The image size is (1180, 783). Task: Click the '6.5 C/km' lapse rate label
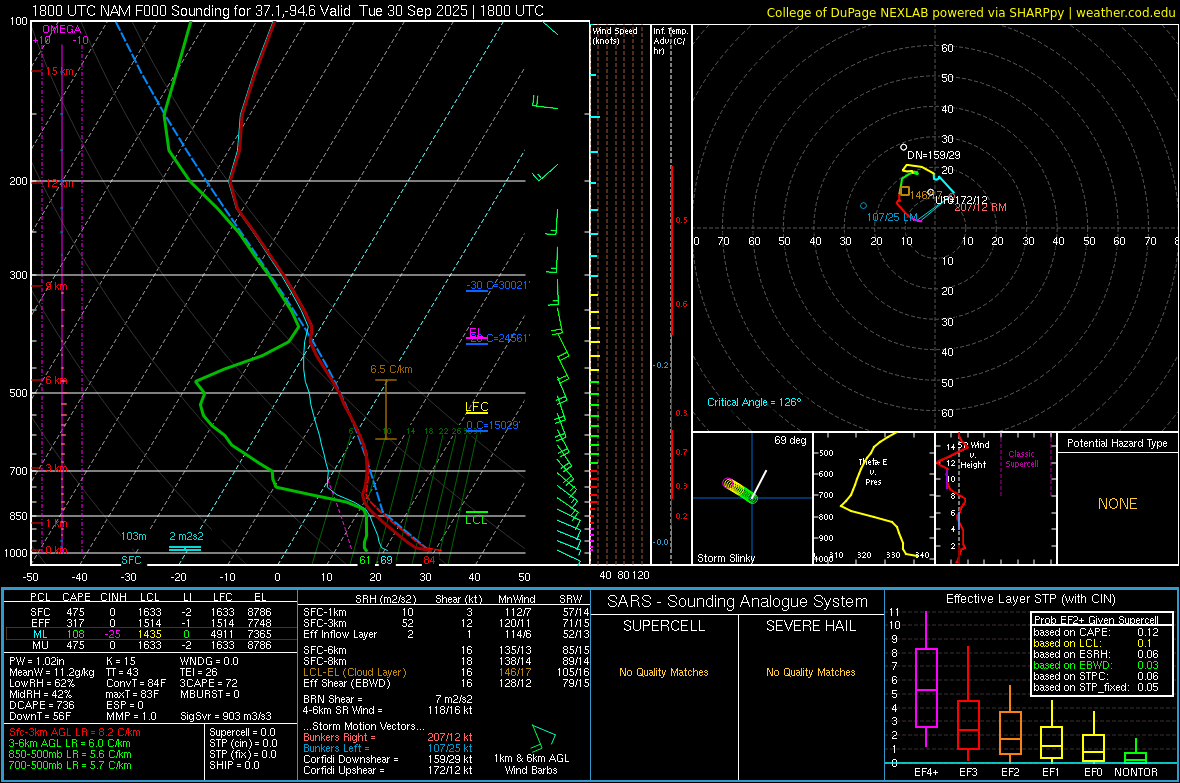[x=391, y=369]
